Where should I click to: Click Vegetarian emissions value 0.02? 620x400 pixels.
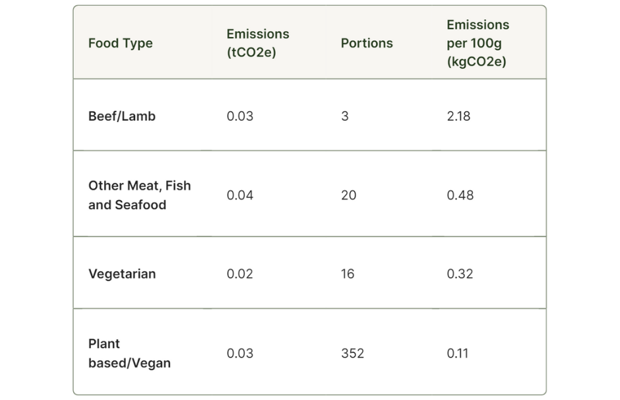[x=240, y=274]
